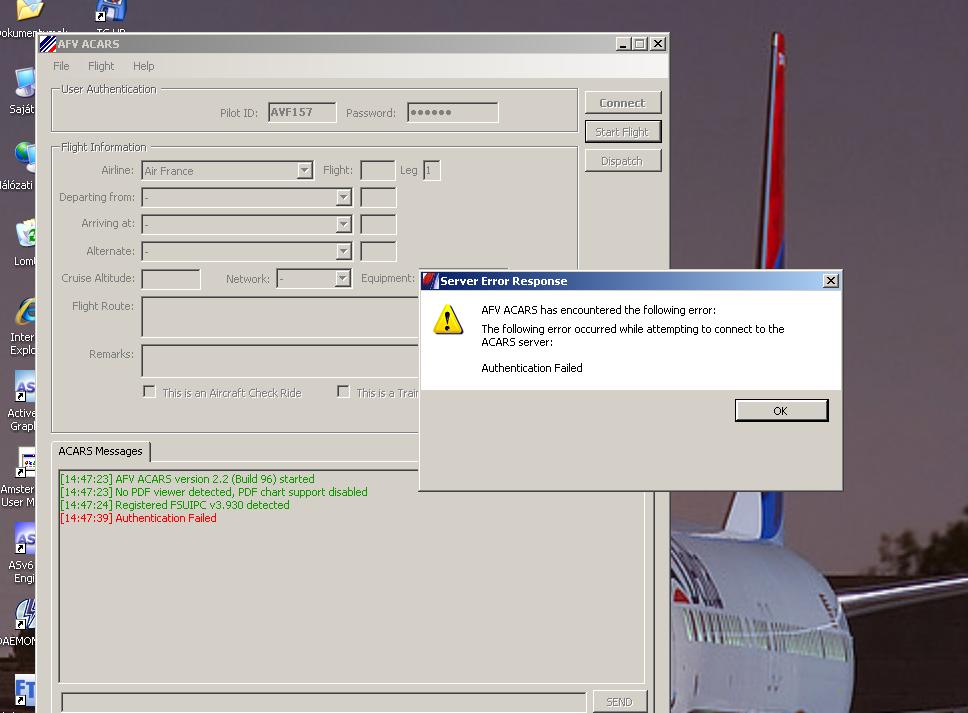Click the Start Flight button
The height and width of the screenshot is (713, 968).
(x=623, y=132)
